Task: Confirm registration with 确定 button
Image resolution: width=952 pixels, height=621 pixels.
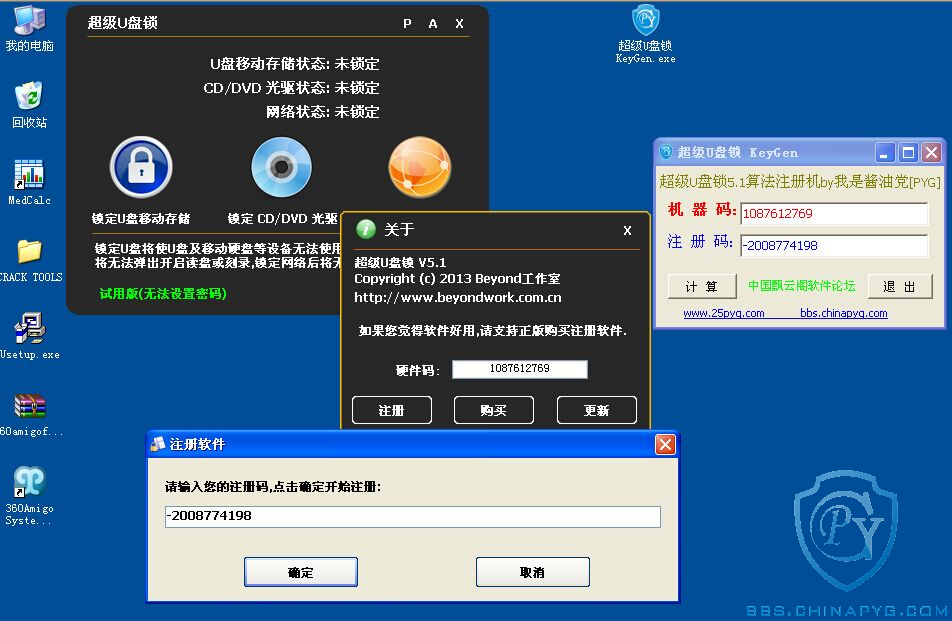Action: 301,572
